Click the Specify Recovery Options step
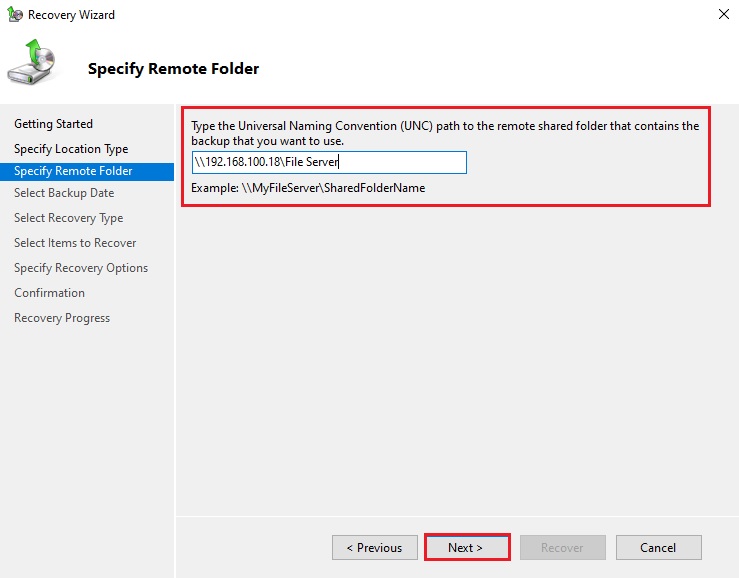Screen dimensions: 739x578 81,268
